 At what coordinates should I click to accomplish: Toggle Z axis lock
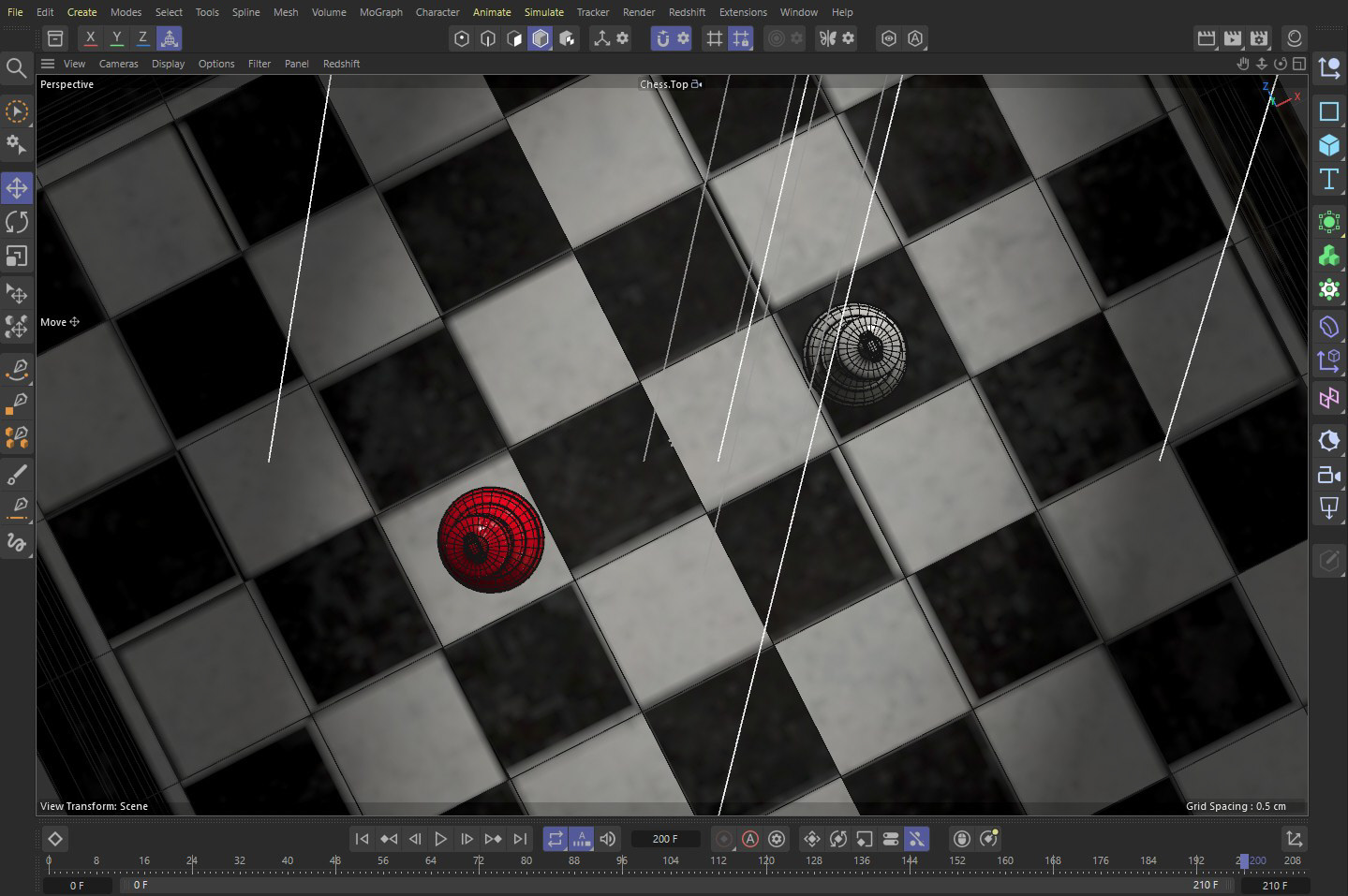click(x=142, y=38)
